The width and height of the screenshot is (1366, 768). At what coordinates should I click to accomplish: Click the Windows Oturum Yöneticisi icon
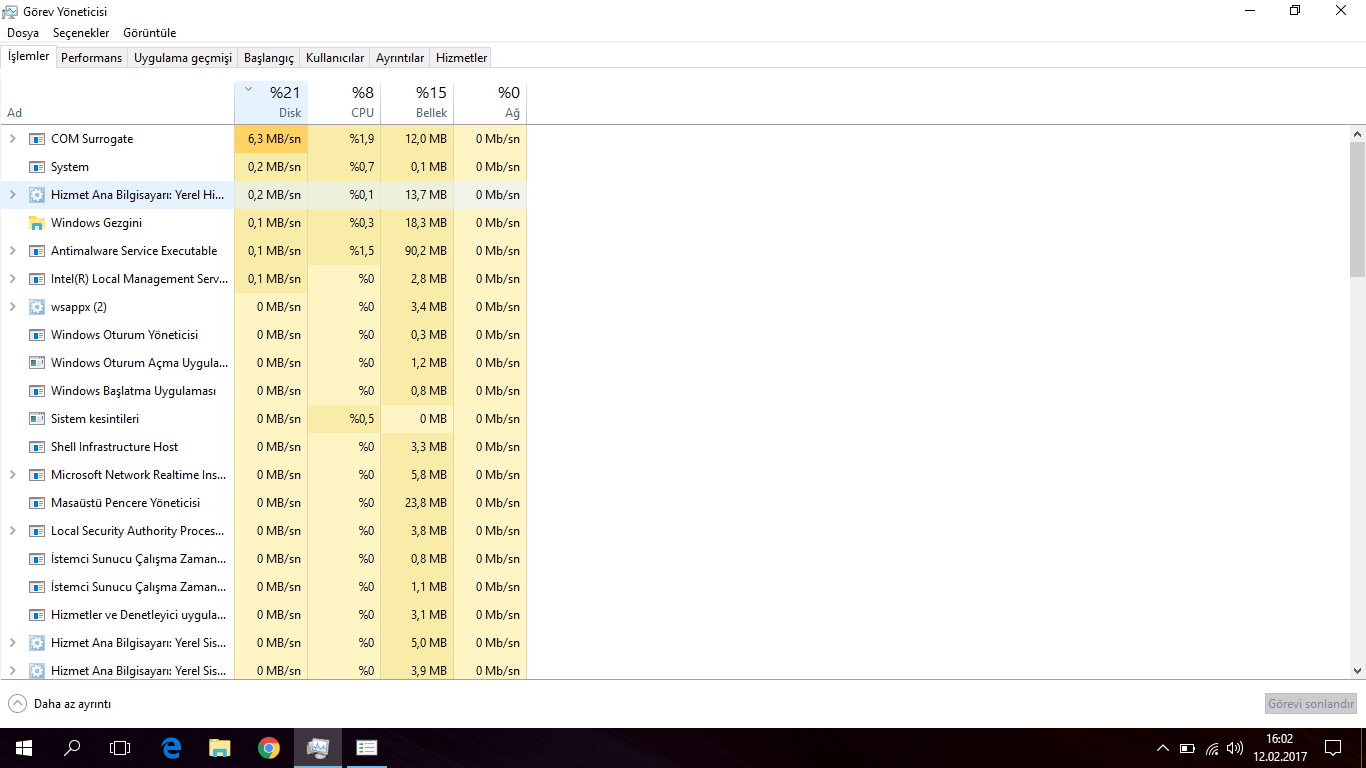click(37, 335)
